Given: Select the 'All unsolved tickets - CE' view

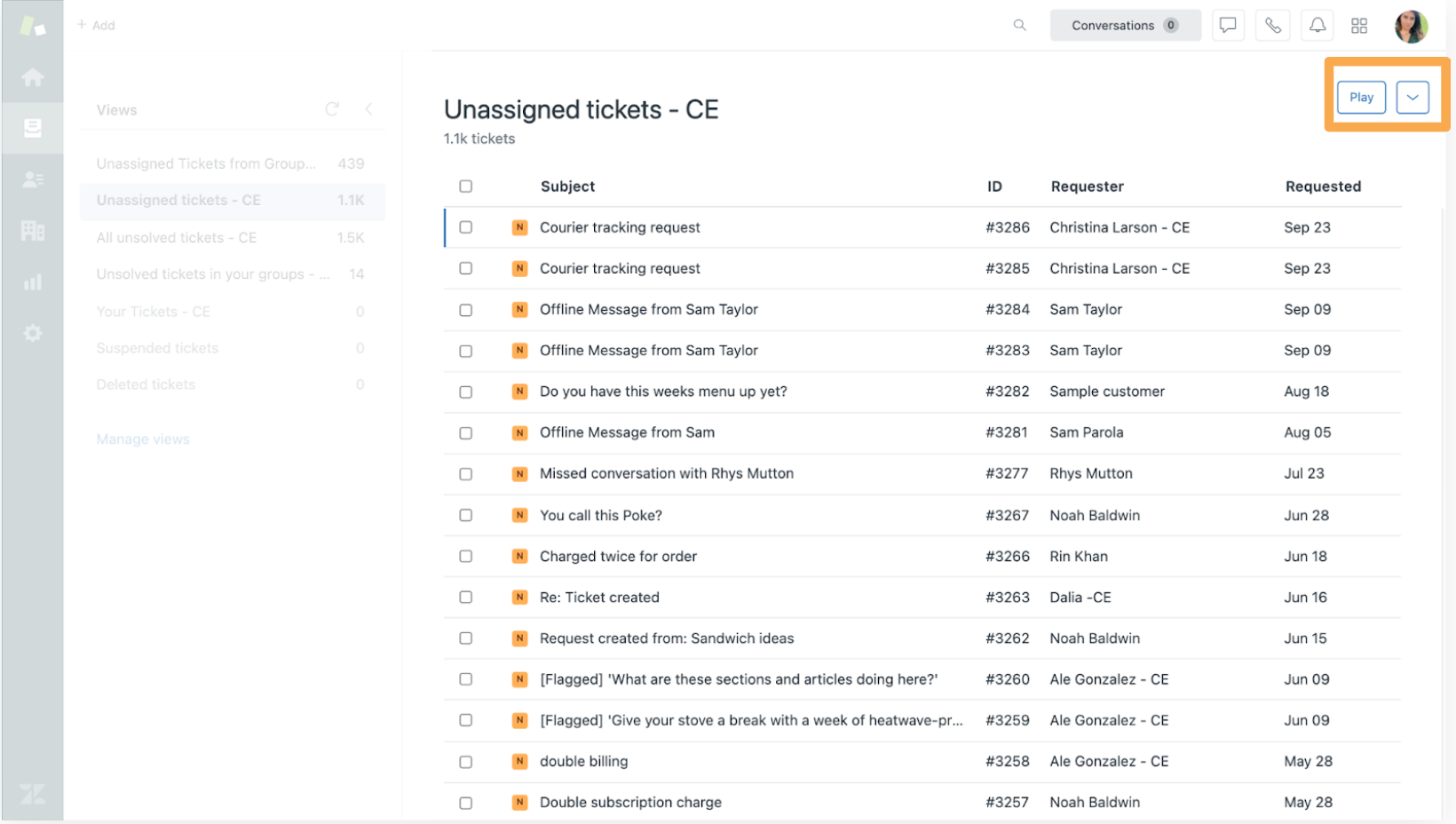Looking at the screenshot, I should (176, 237).
